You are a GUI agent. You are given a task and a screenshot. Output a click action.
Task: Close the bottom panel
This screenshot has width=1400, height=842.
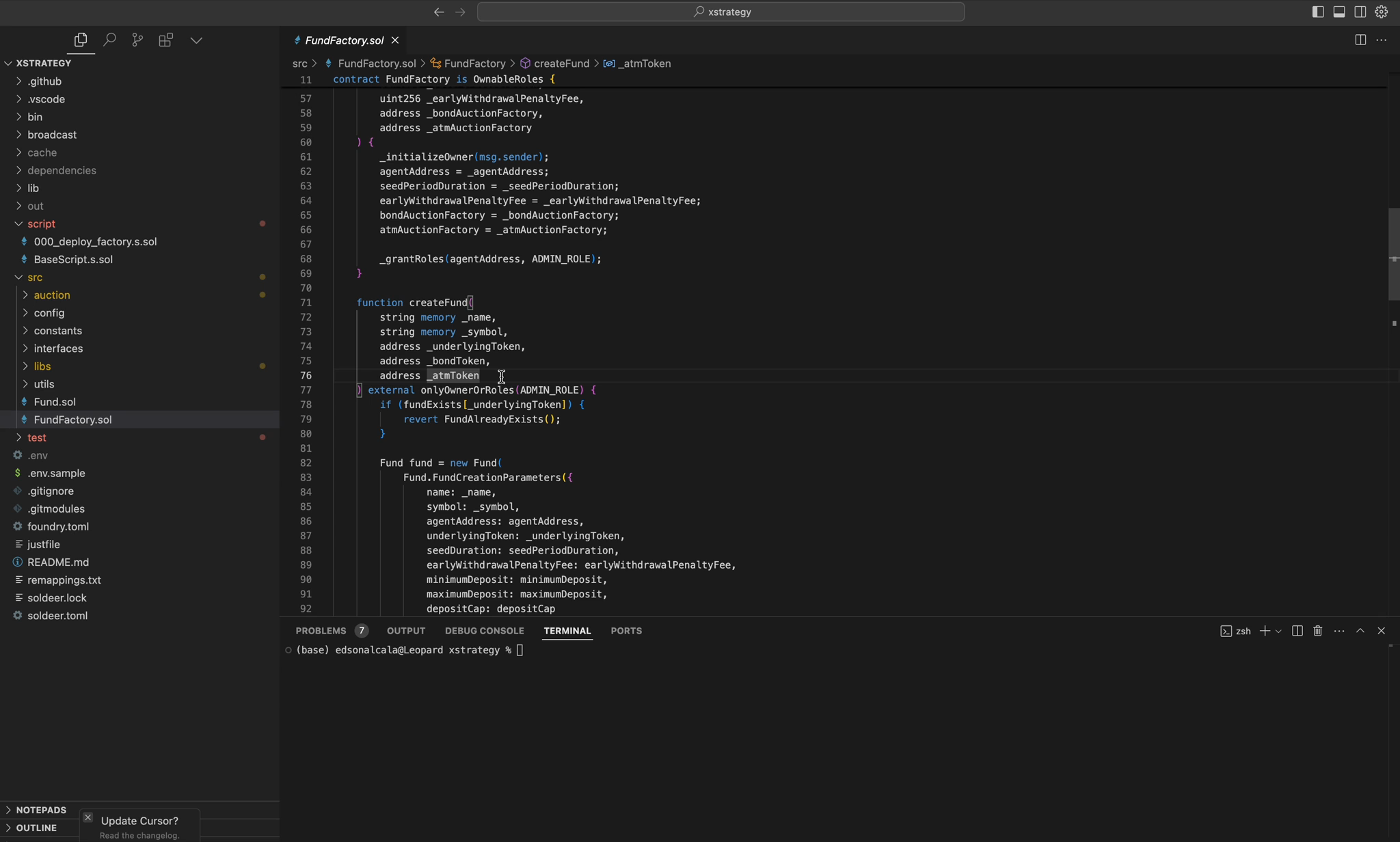click(x=1382, y=631)
